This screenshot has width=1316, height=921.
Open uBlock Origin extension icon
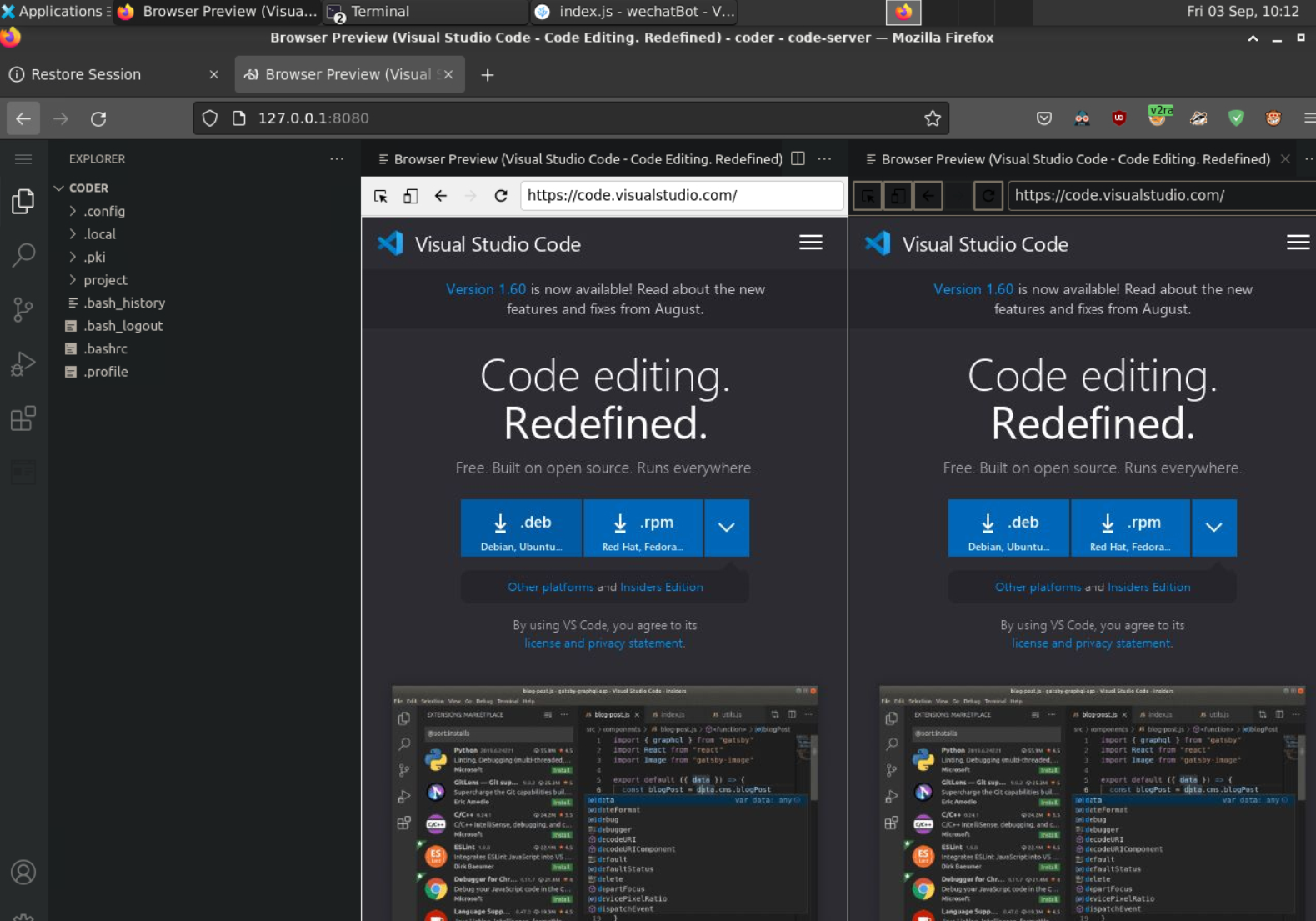(x=1119, y=118)
